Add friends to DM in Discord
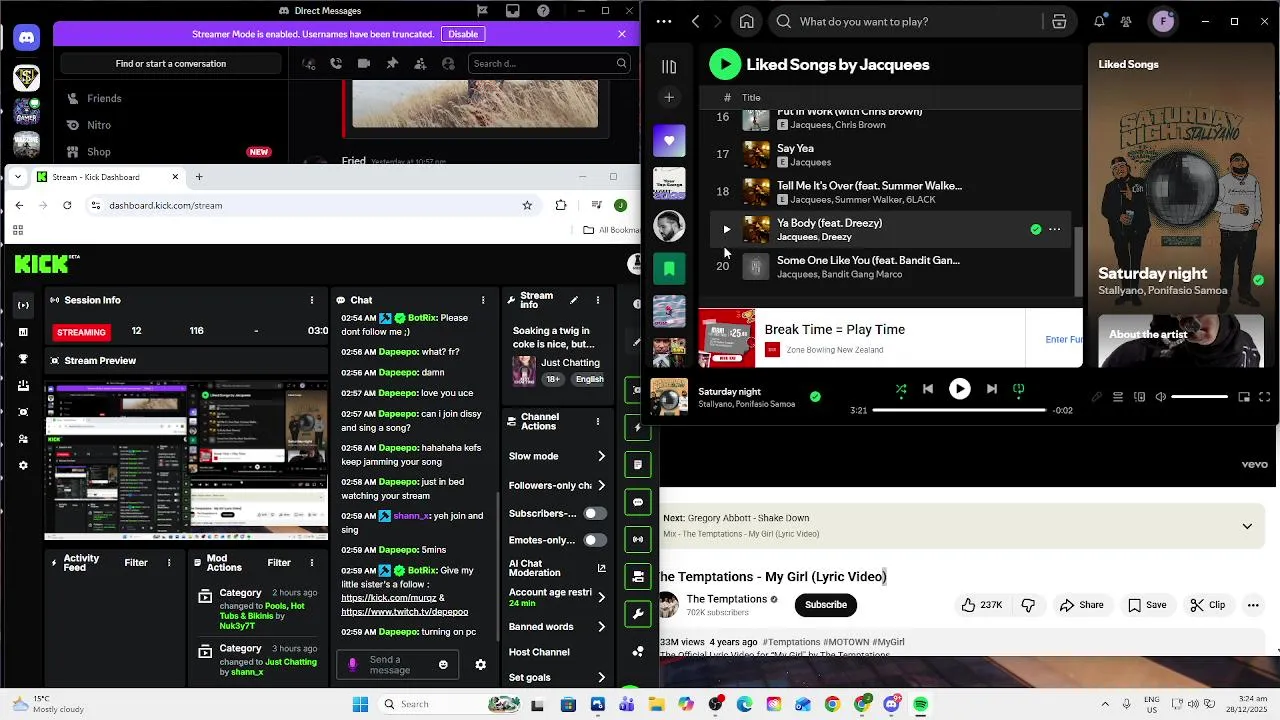The image size is (1280, 720). click(420, 64)
